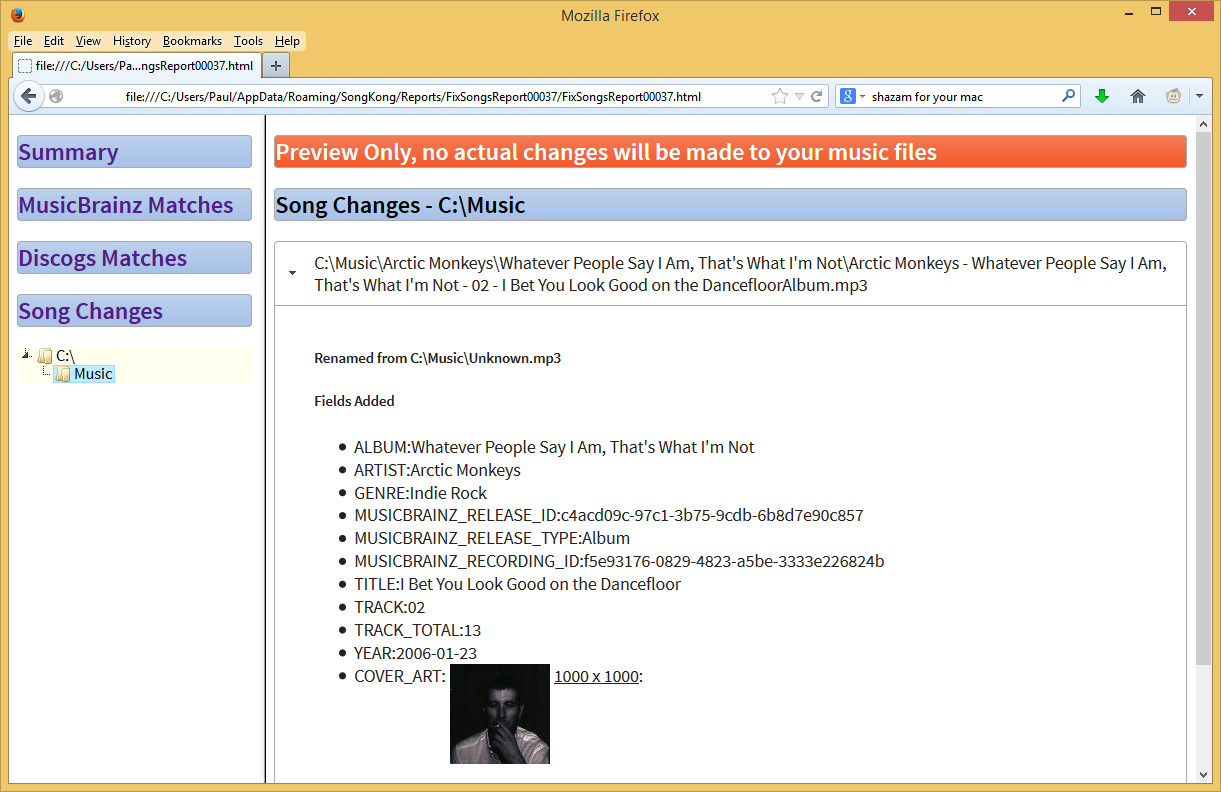Open a new tab with plus button
Viewport: 1221px width, 792px height.
(x=277, y=65)
